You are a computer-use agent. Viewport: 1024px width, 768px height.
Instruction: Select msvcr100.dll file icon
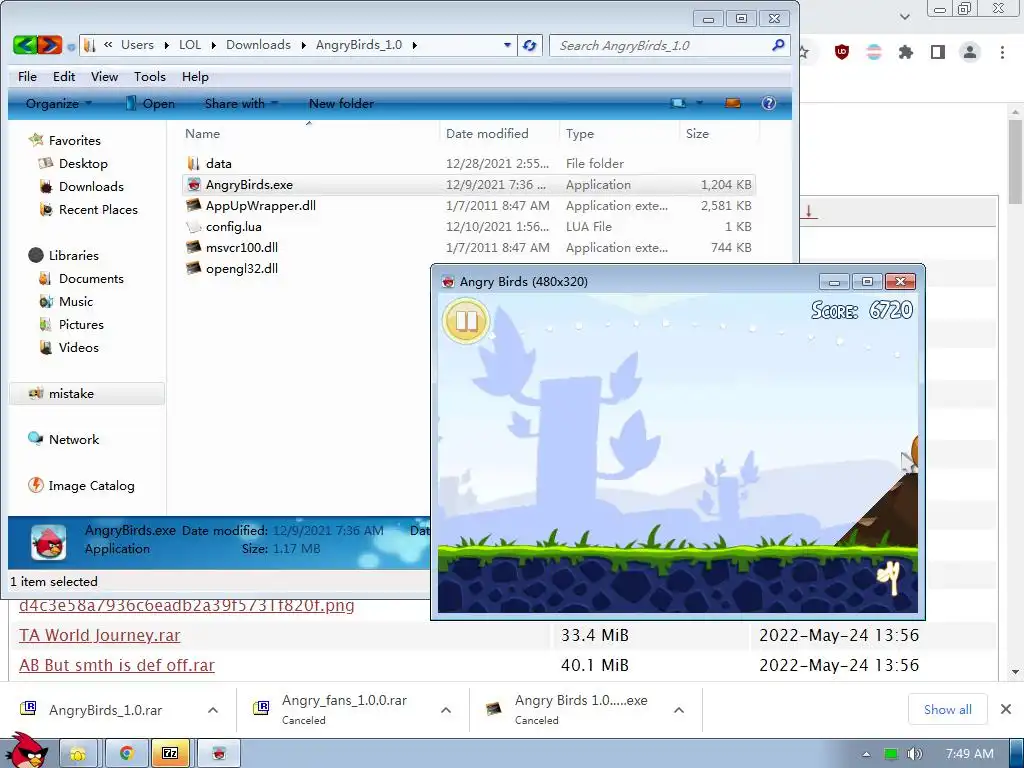[193, 248]
